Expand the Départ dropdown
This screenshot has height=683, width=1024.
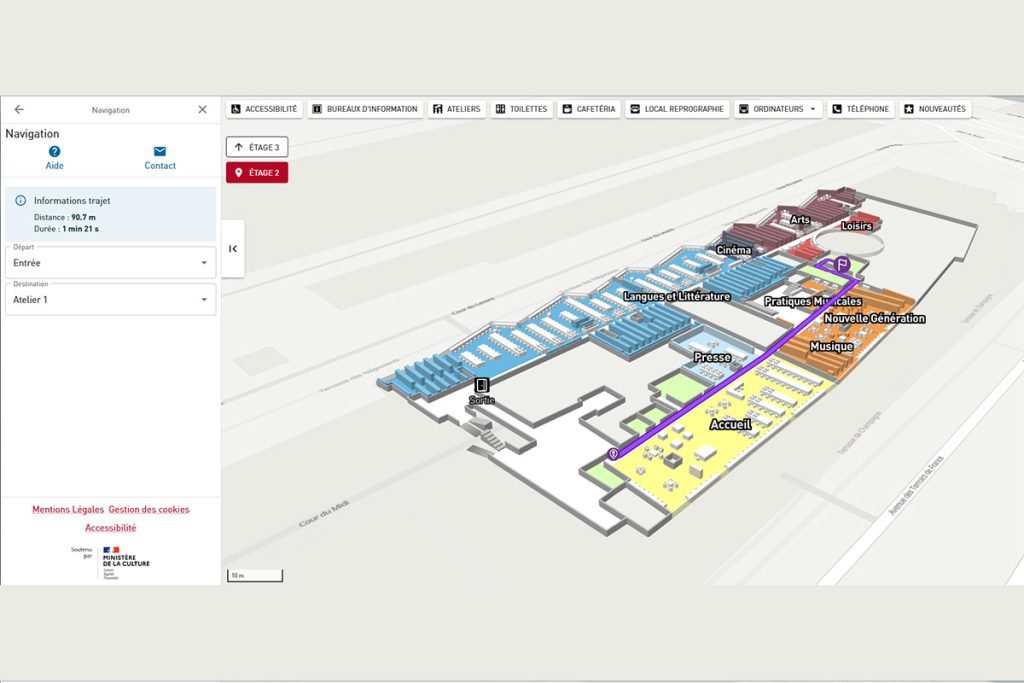[110, 263]
